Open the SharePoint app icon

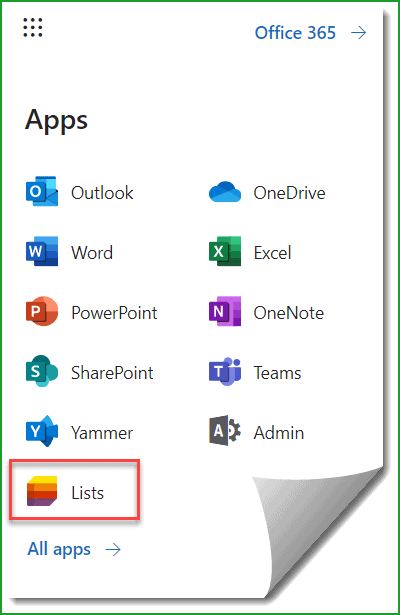click(x=42, y=371)
